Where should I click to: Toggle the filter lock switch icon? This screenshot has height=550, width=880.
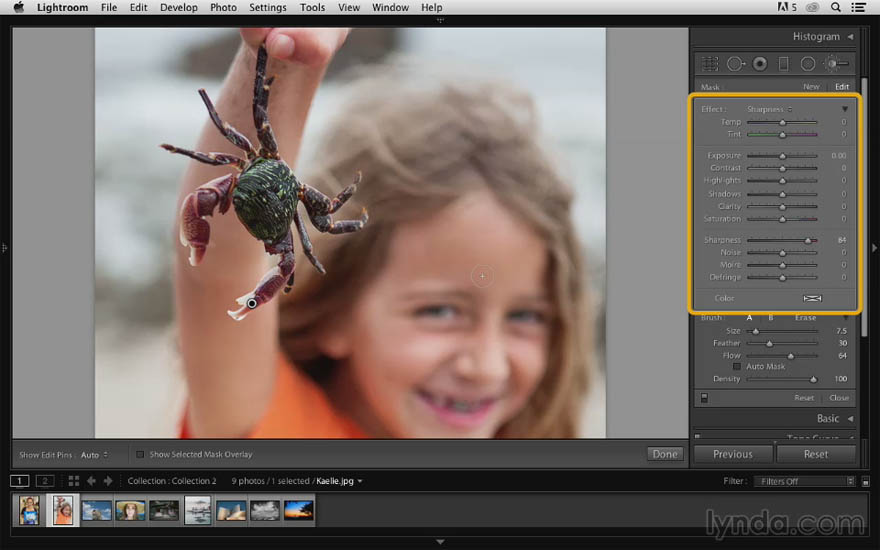coord(865,482)
